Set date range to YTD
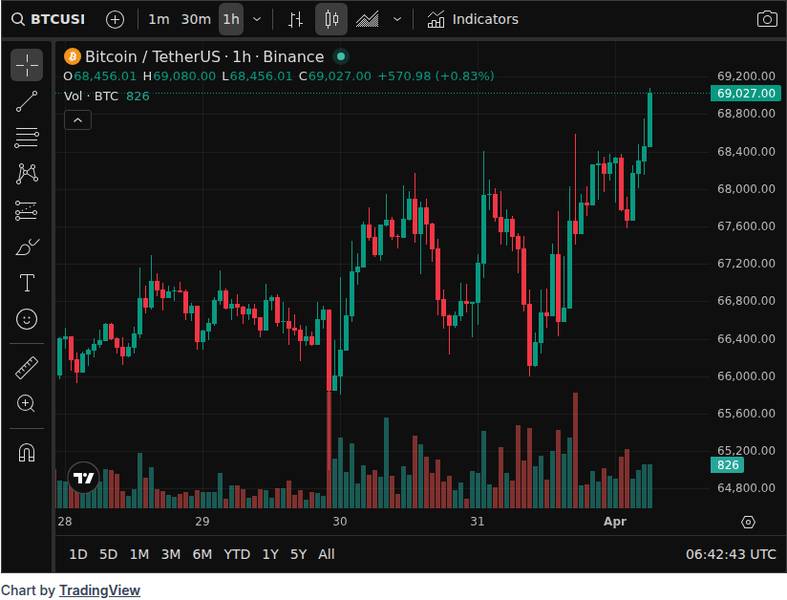Viewport: 787px width, 600px height. [x=237, y=554]
